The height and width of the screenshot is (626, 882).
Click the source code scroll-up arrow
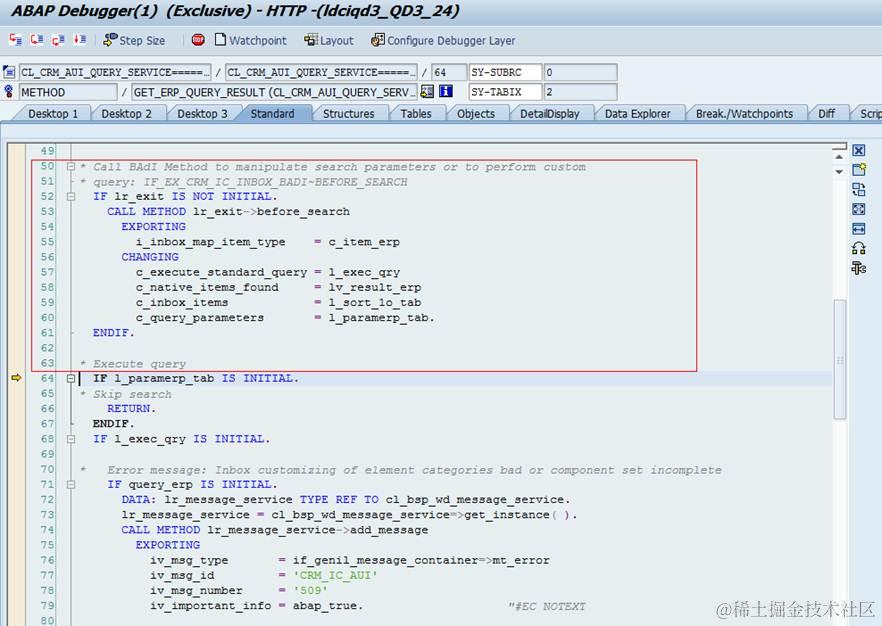[x=839, y=157]
